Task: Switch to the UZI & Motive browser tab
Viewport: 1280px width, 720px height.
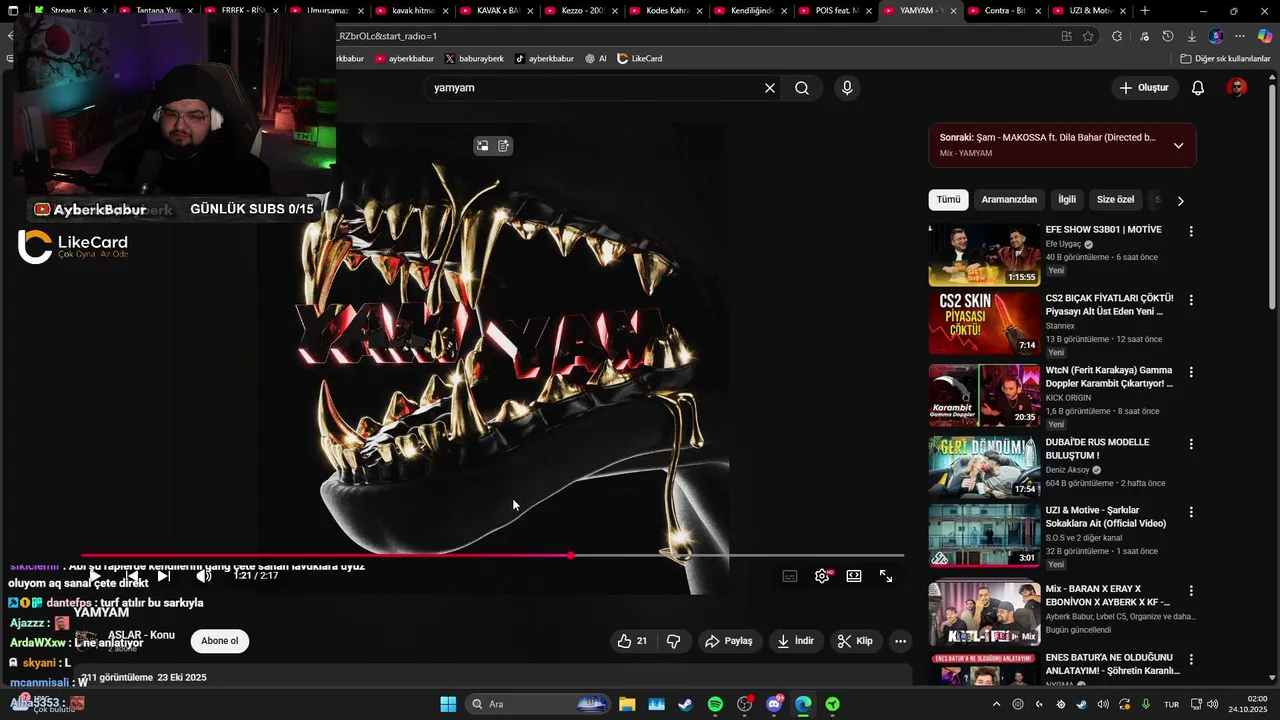Action: click(x=1090, y=10)
